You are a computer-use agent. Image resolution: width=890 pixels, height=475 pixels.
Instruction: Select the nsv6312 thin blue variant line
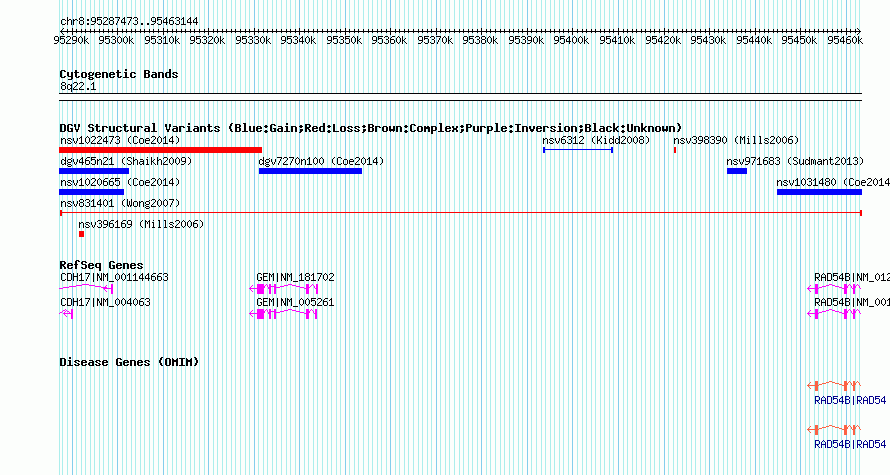tap(578, 150)
